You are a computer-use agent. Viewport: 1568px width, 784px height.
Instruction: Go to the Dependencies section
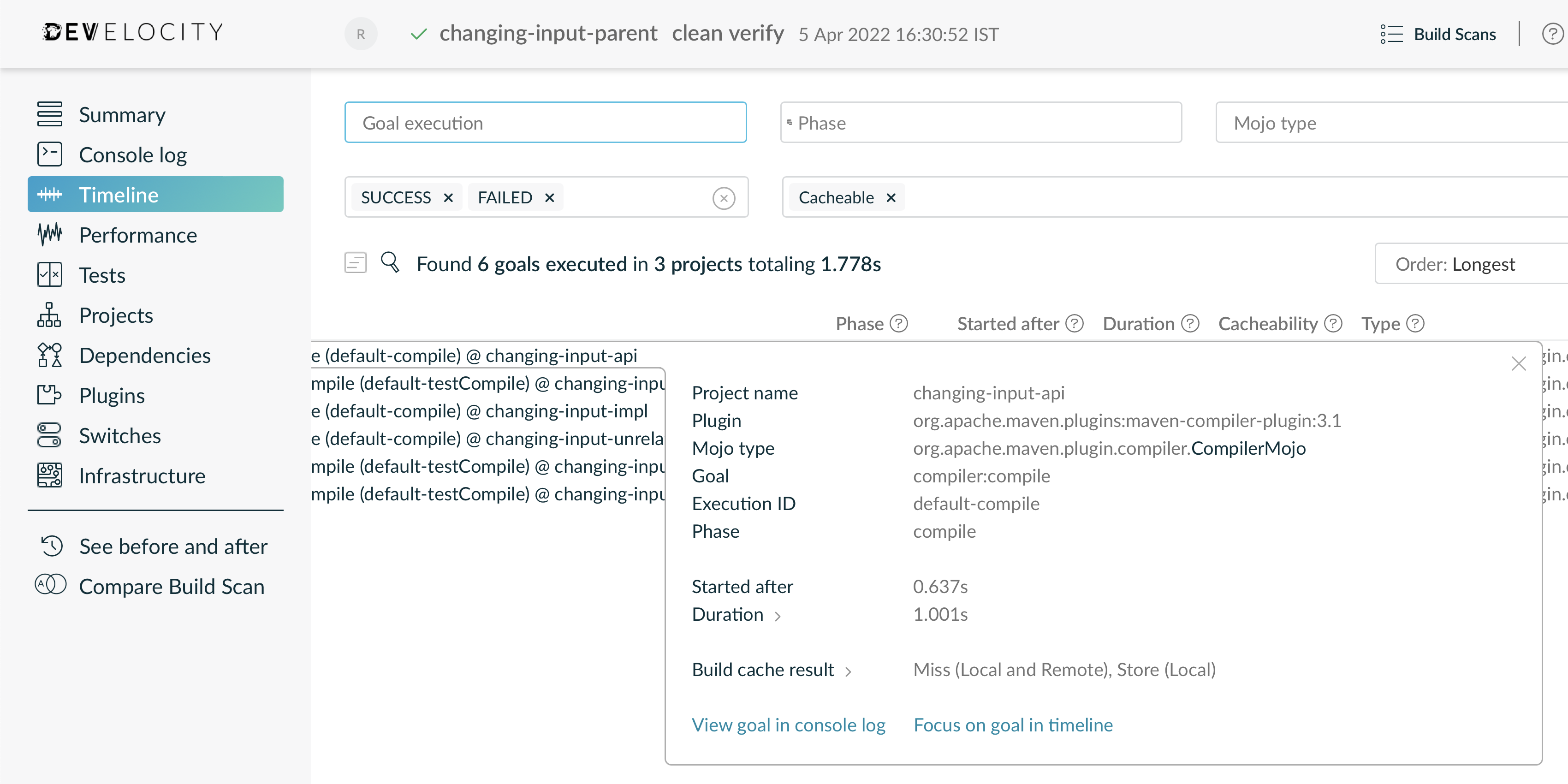tap(144, 356)
